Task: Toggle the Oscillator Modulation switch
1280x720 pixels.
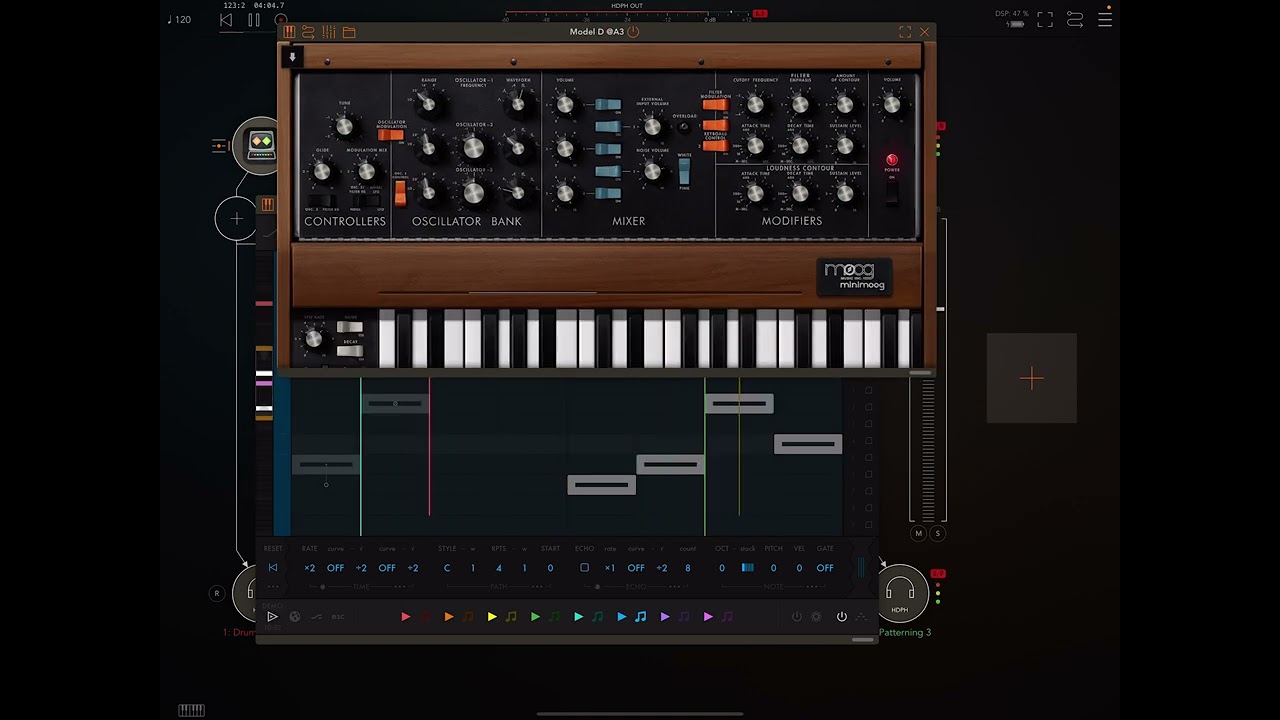Action: click(x=391, y=135)
